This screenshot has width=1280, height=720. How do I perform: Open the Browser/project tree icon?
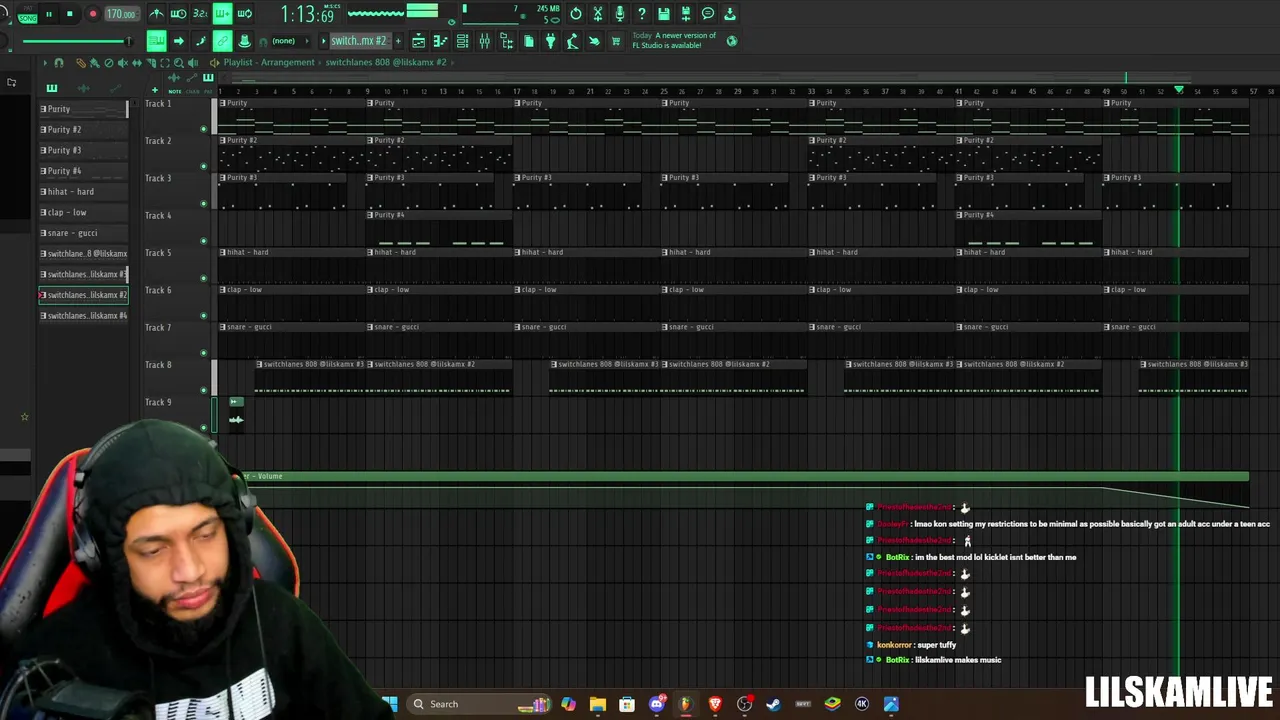click(506, 41)
